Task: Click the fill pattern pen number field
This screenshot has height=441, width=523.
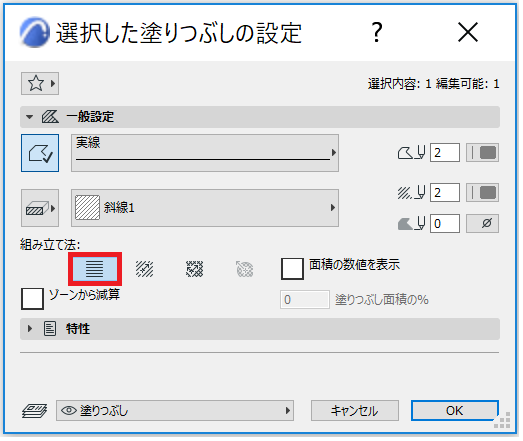Action: 445,192
